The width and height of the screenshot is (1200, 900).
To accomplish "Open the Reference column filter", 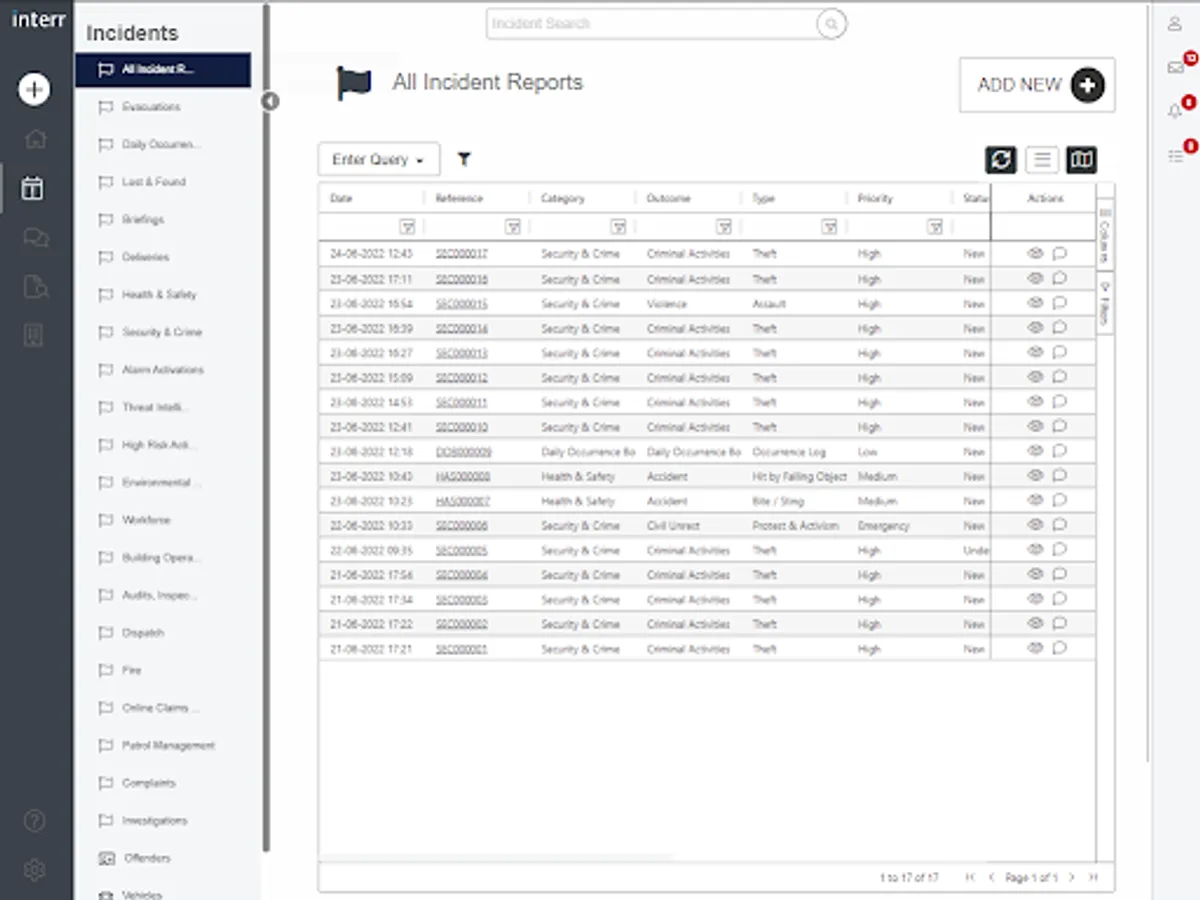I will coord(513,227).
